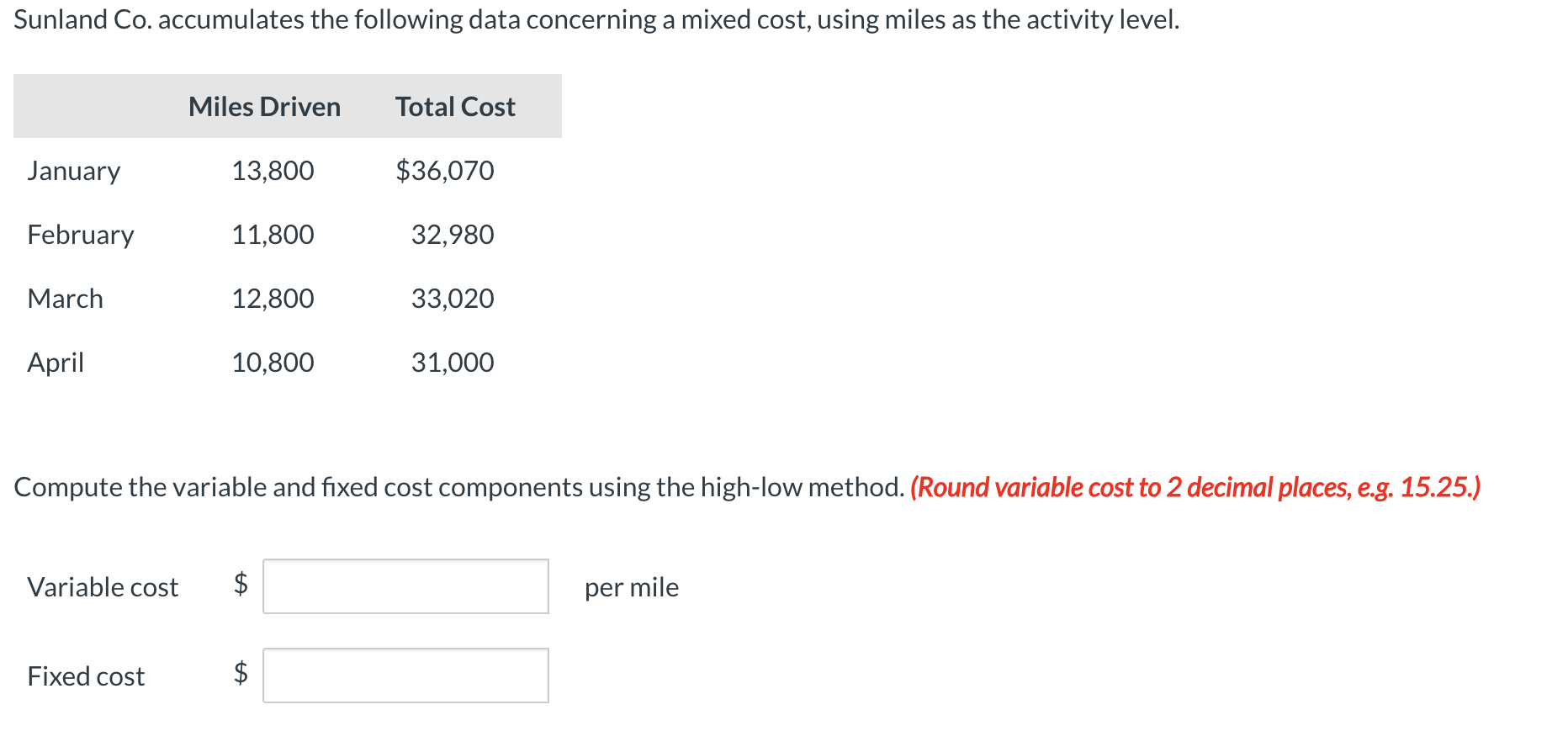The image size is (1568, 747).
Task: Click the Miles Driven column header
Action: point(264,107)
